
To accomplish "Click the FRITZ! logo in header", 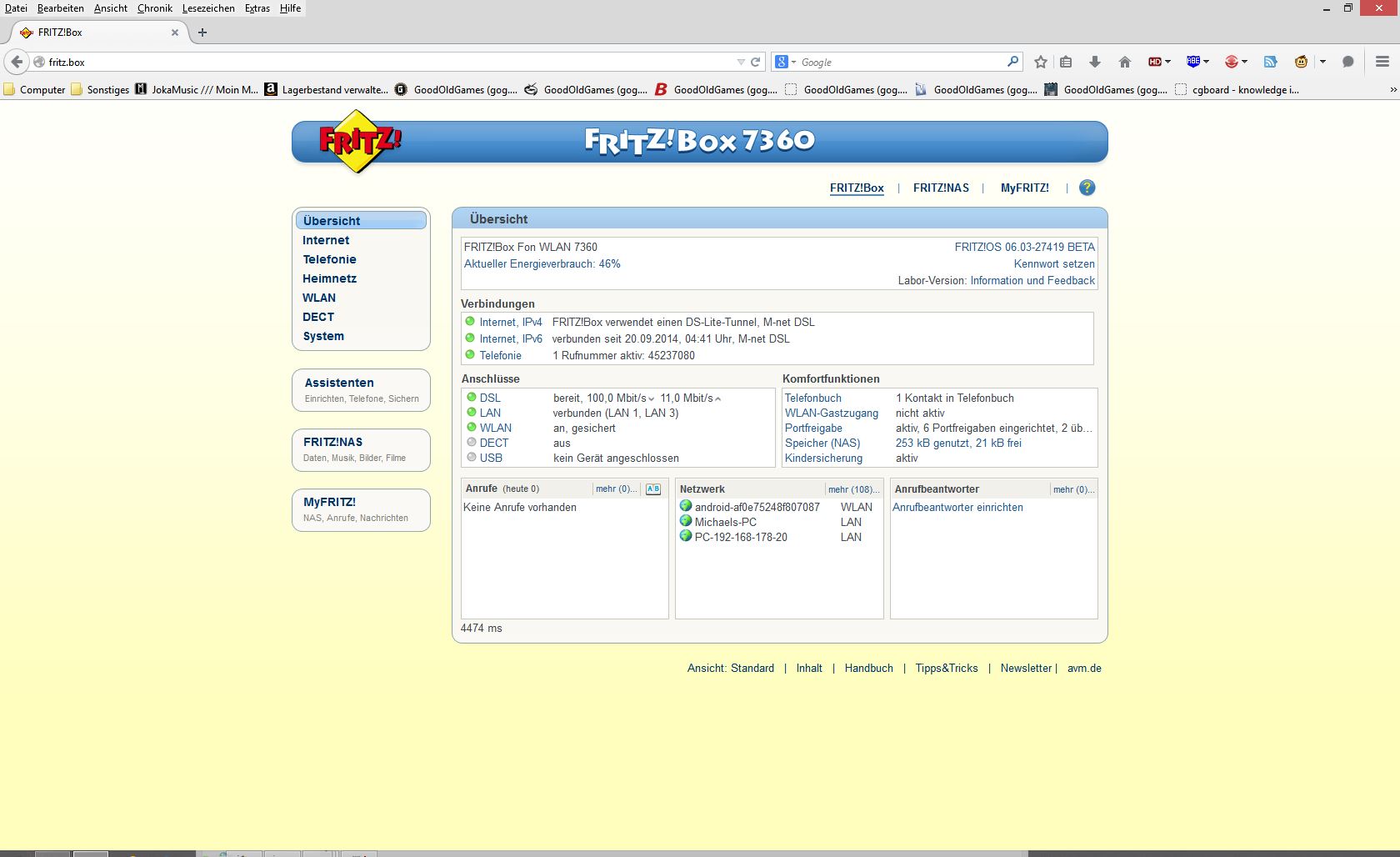I will (x=359, y=141).
